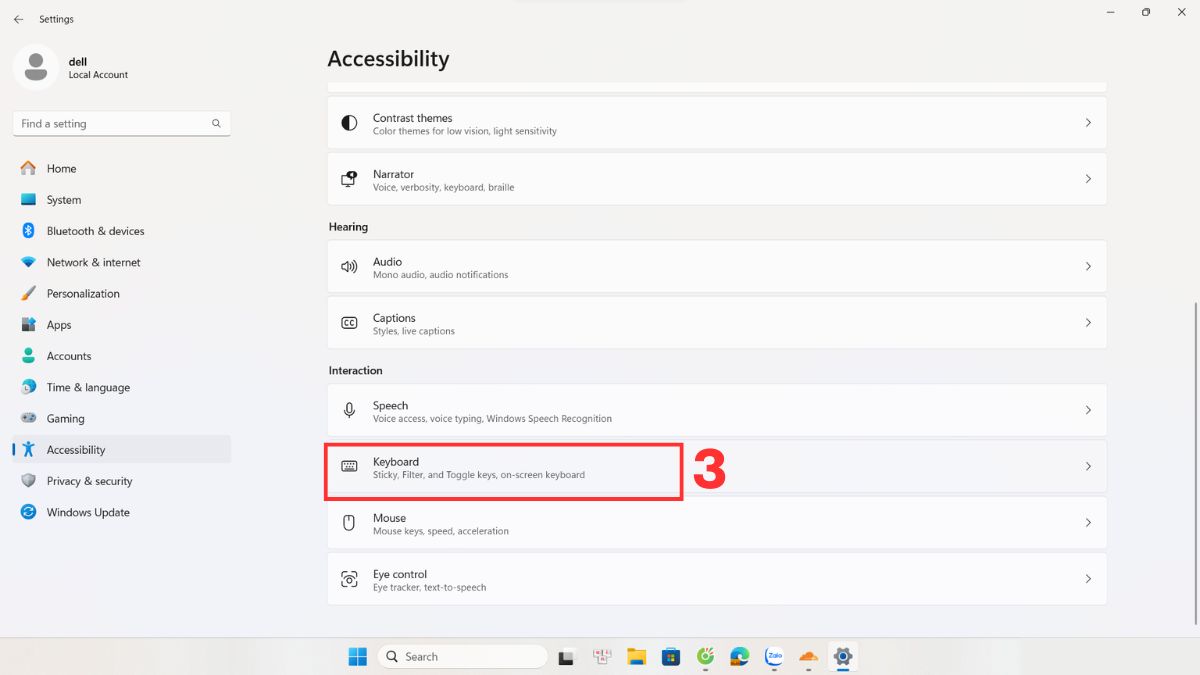Open Microsoft Edge from the taskbar

click(x=739, y=657)
